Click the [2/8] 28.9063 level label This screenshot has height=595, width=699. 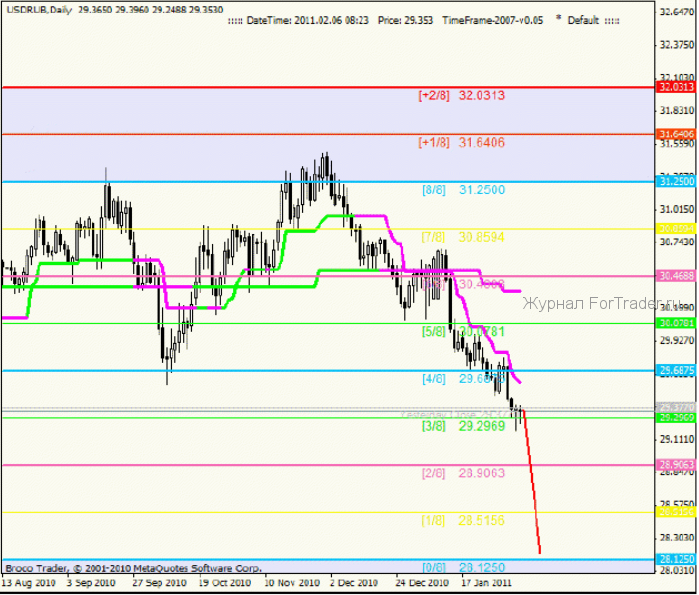tap(464, 473)
